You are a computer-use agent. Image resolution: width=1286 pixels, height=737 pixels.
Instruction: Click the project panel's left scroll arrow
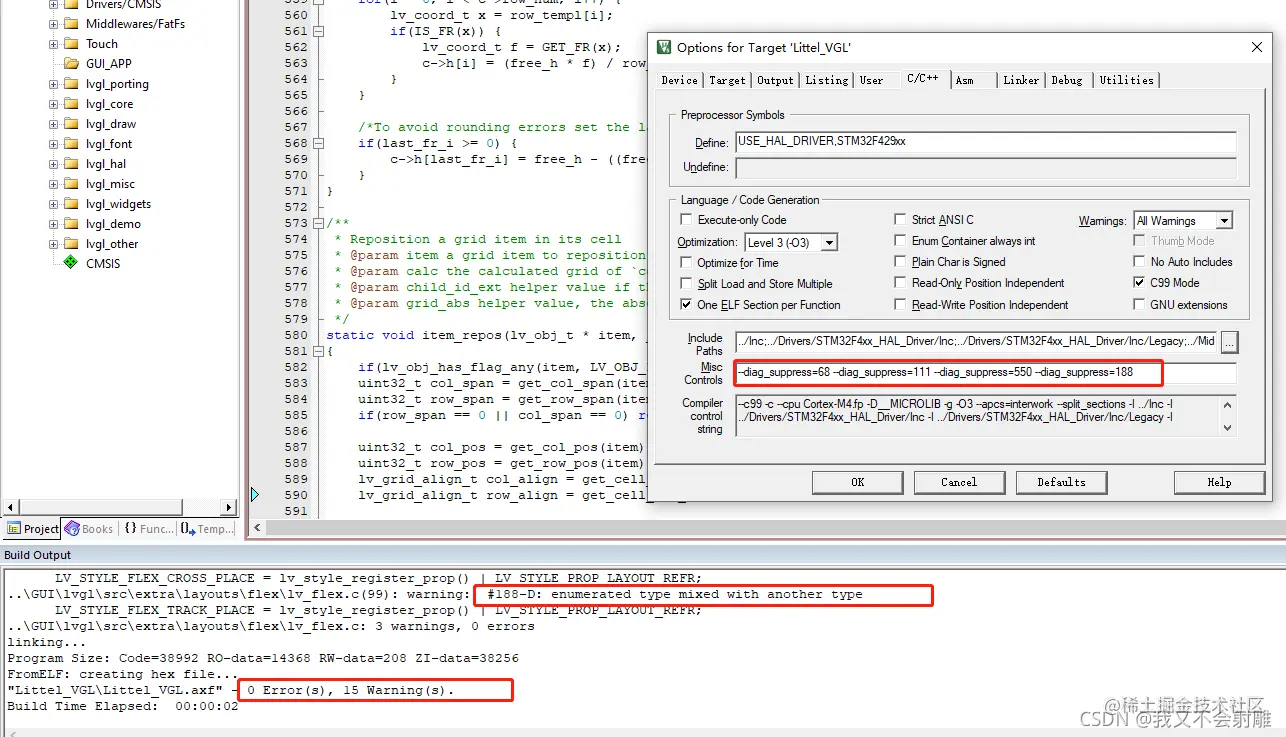(x=10, y=508)
